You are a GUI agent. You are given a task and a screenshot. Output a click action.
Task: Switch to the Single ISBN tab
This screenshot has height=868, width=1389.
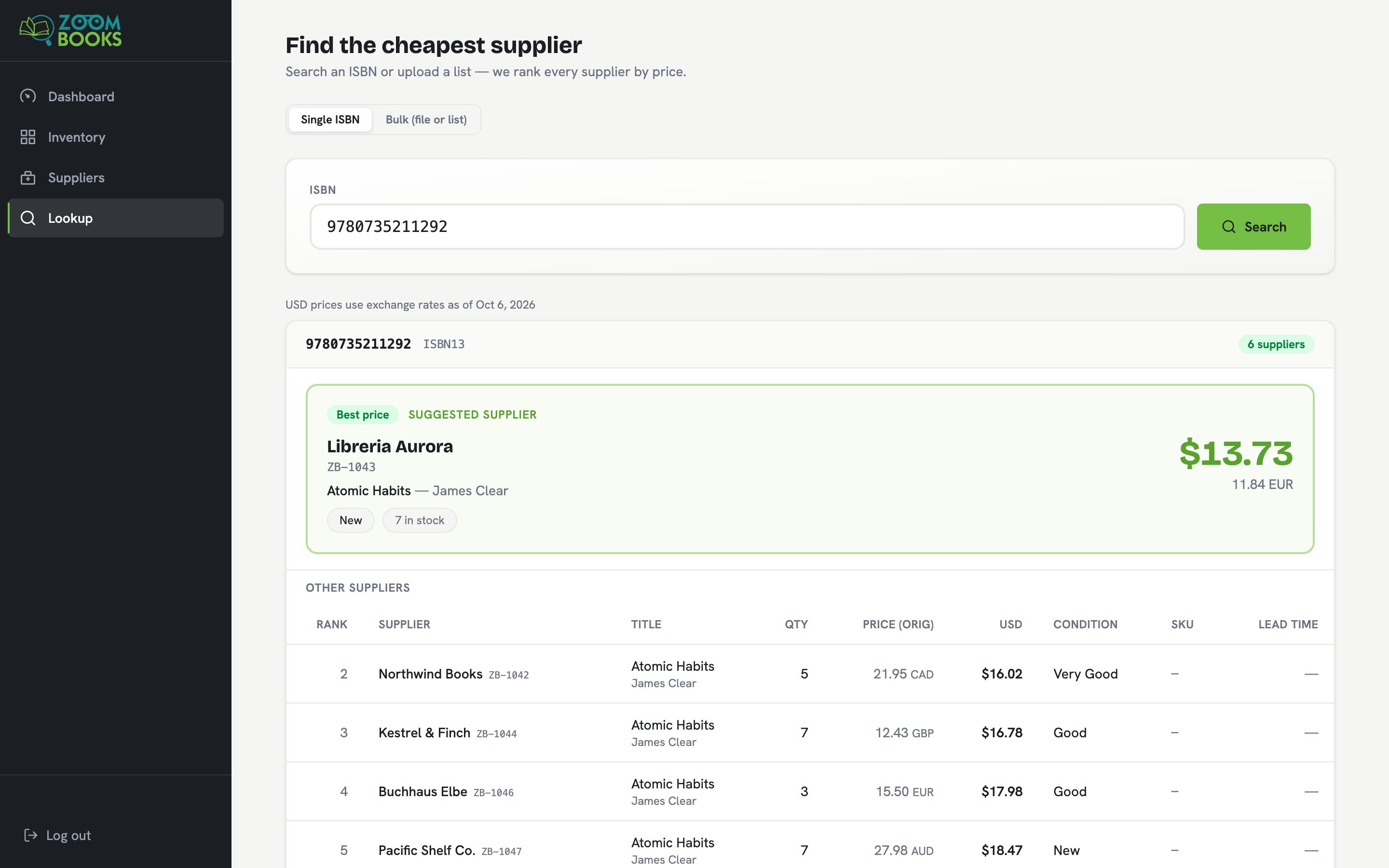tap(330, 120)
